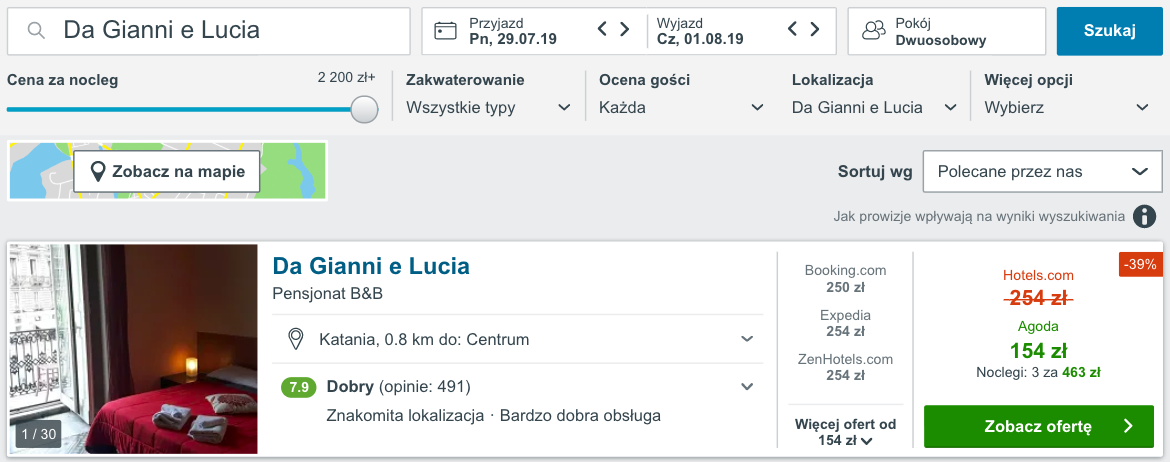Click green Zobacz ofertę button

point(1039,426)
